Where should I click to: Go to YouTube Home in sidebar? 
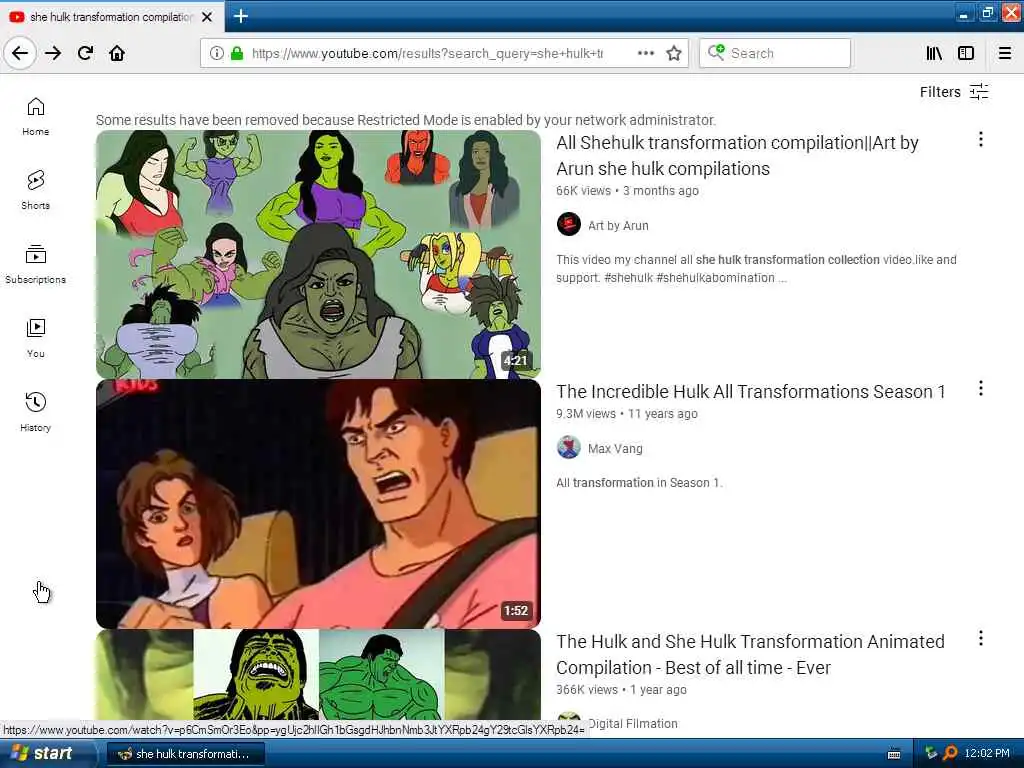pyautogui.click(x=36, y=116)
